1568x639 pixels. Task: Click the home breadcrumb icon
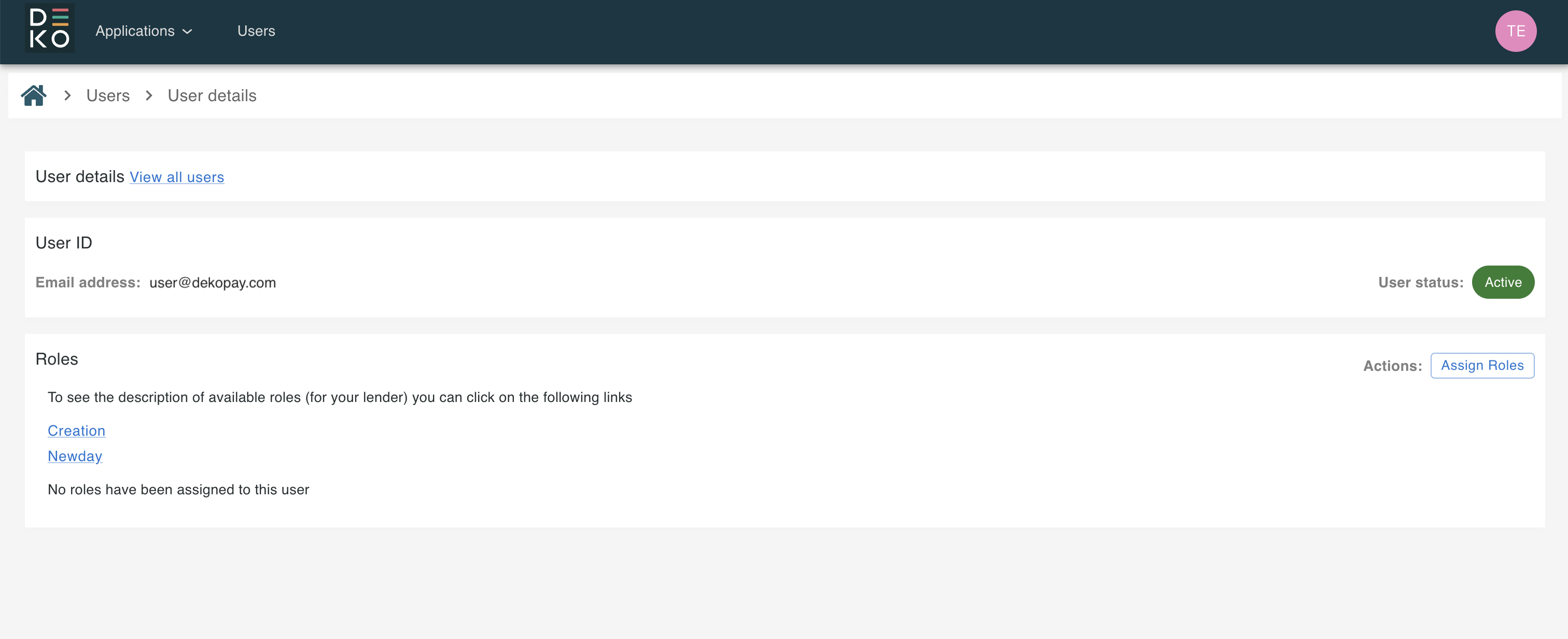pyautogui.click(x=34, y=95)
